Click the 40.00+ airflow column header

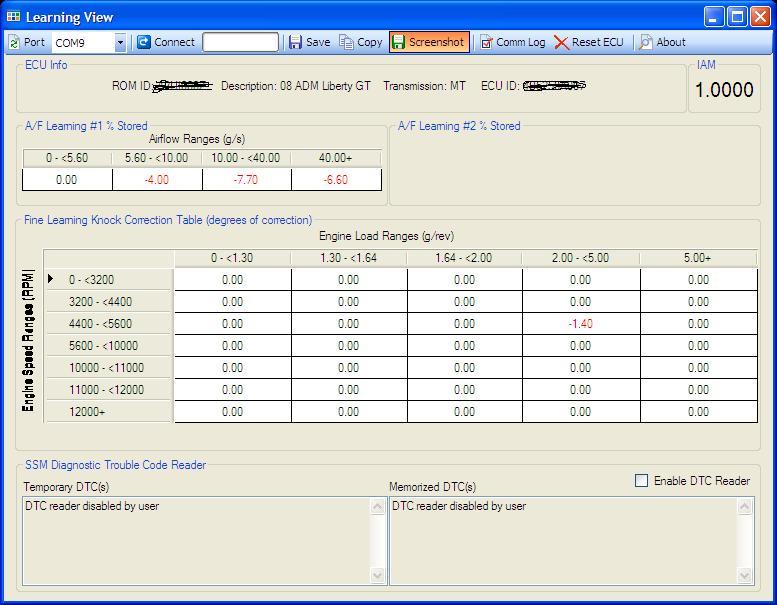coord(336,158)
